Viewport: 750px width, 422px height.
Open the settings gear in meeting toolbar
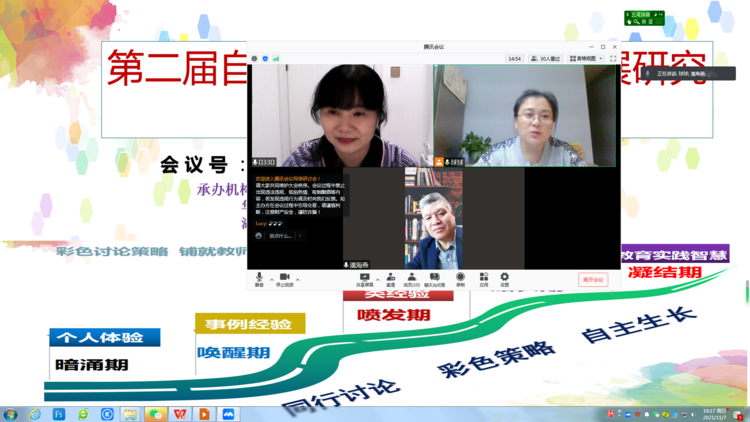point(505,278)
